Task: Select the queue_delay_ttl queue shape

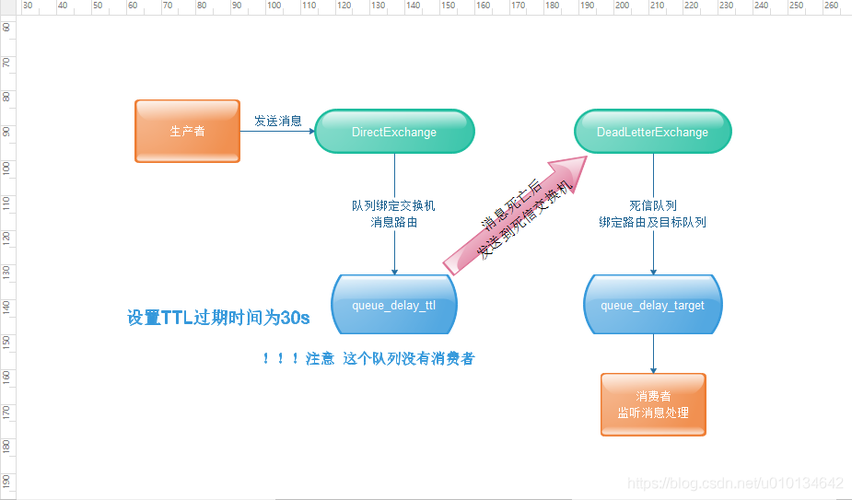Action: tap(394, 304)
